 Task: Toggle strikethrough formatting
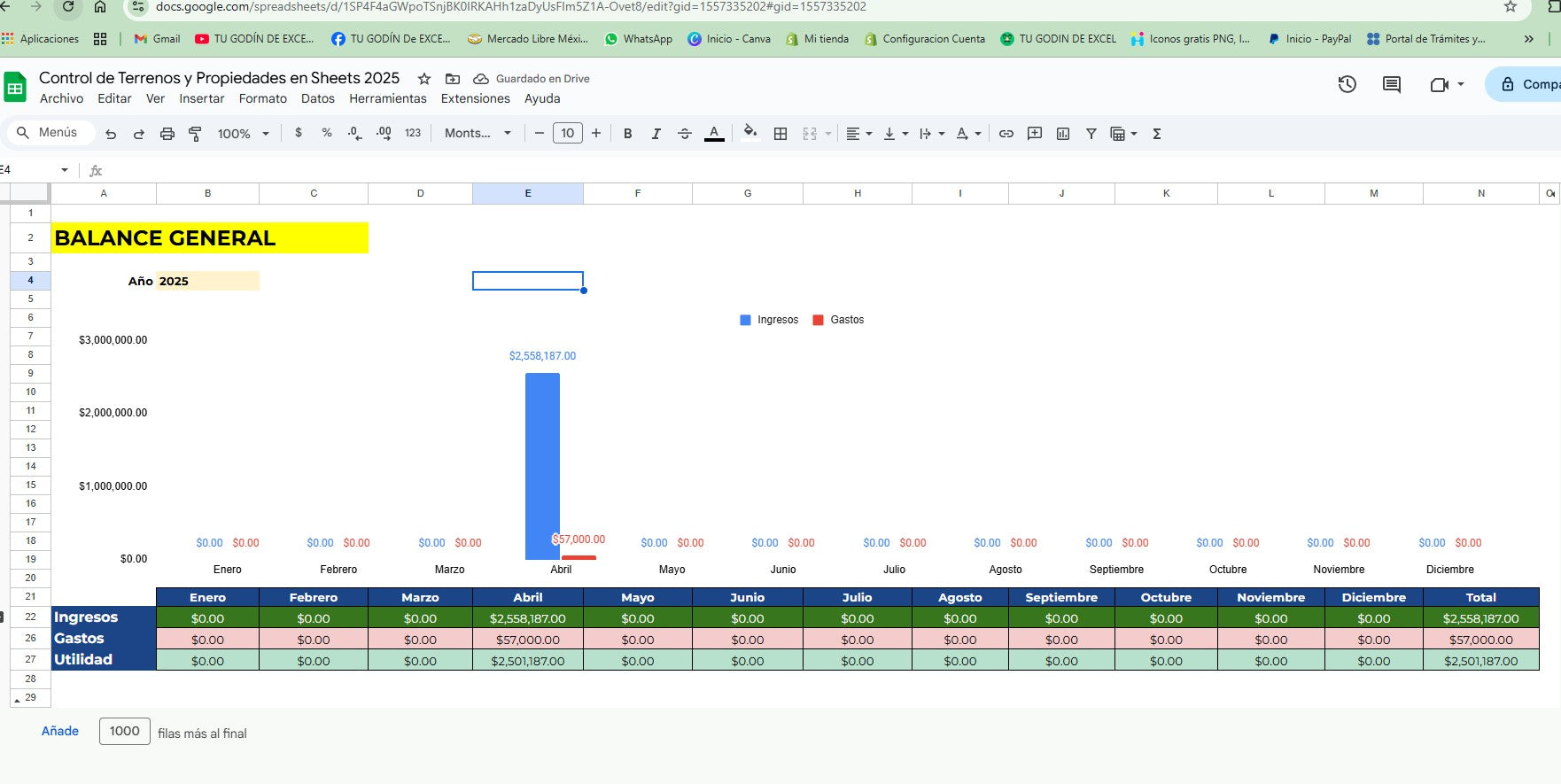[x=684, y=134]
